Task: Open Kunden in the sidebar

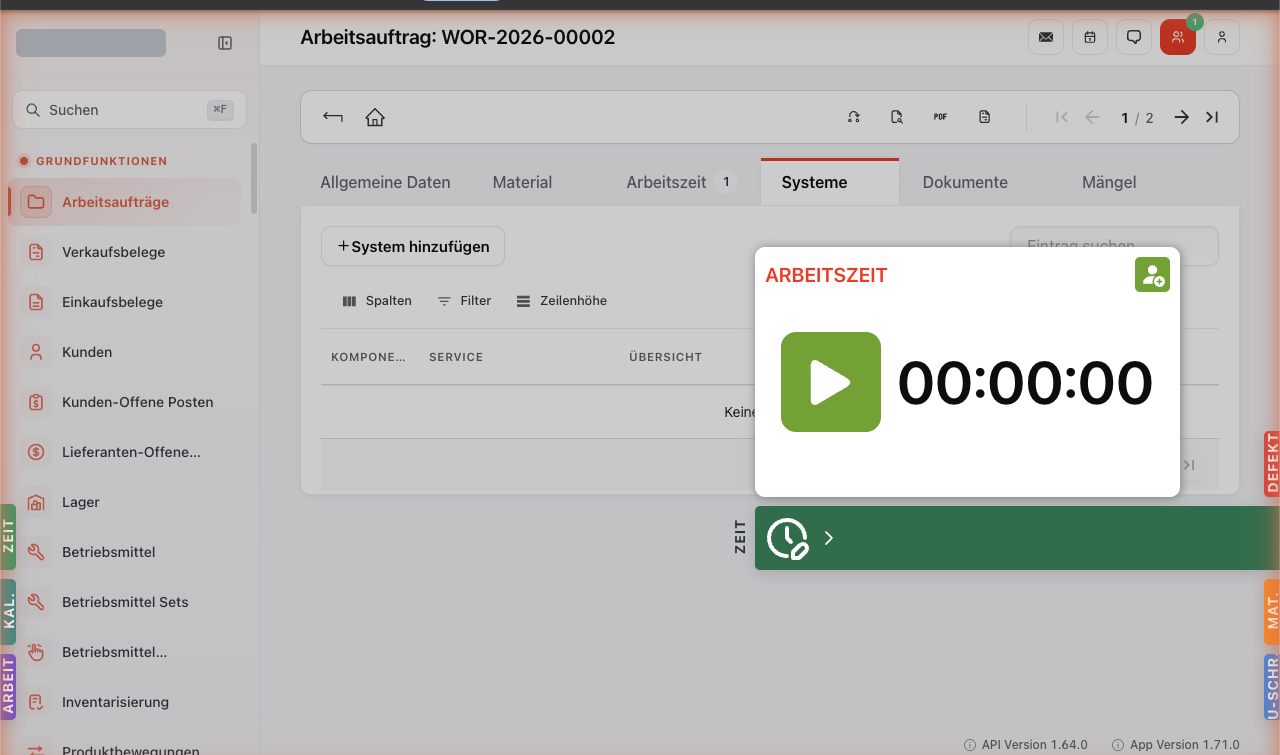Action: pos(124,352)
